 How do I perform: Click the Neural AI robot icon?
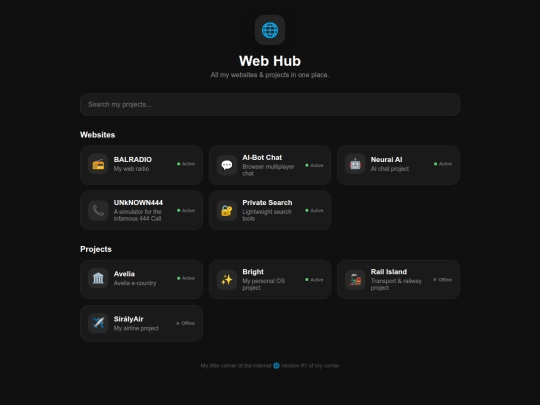(355, 164)
